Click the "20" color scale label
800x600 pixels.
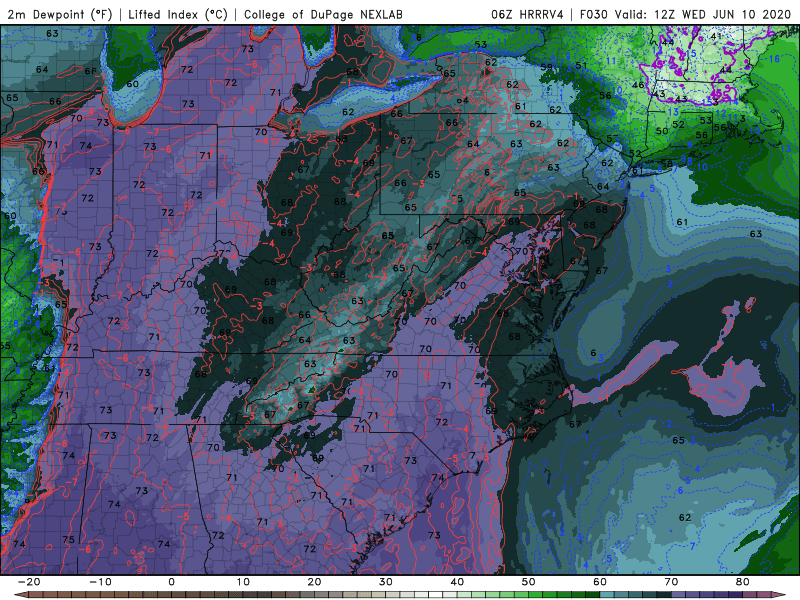(x=314, y=582)
